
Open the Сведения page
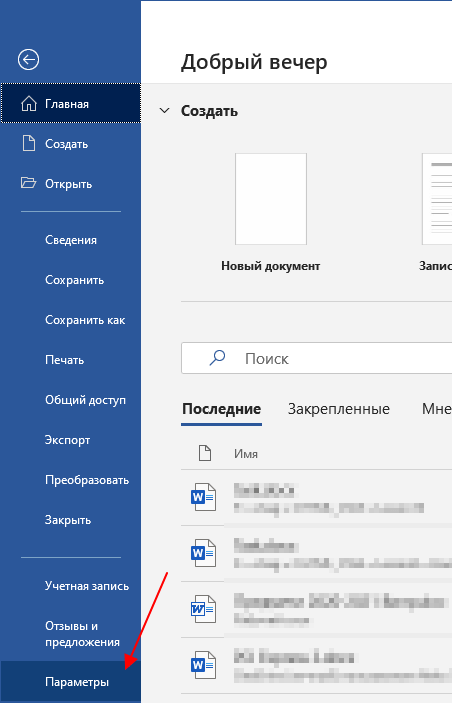click(70, 240)
